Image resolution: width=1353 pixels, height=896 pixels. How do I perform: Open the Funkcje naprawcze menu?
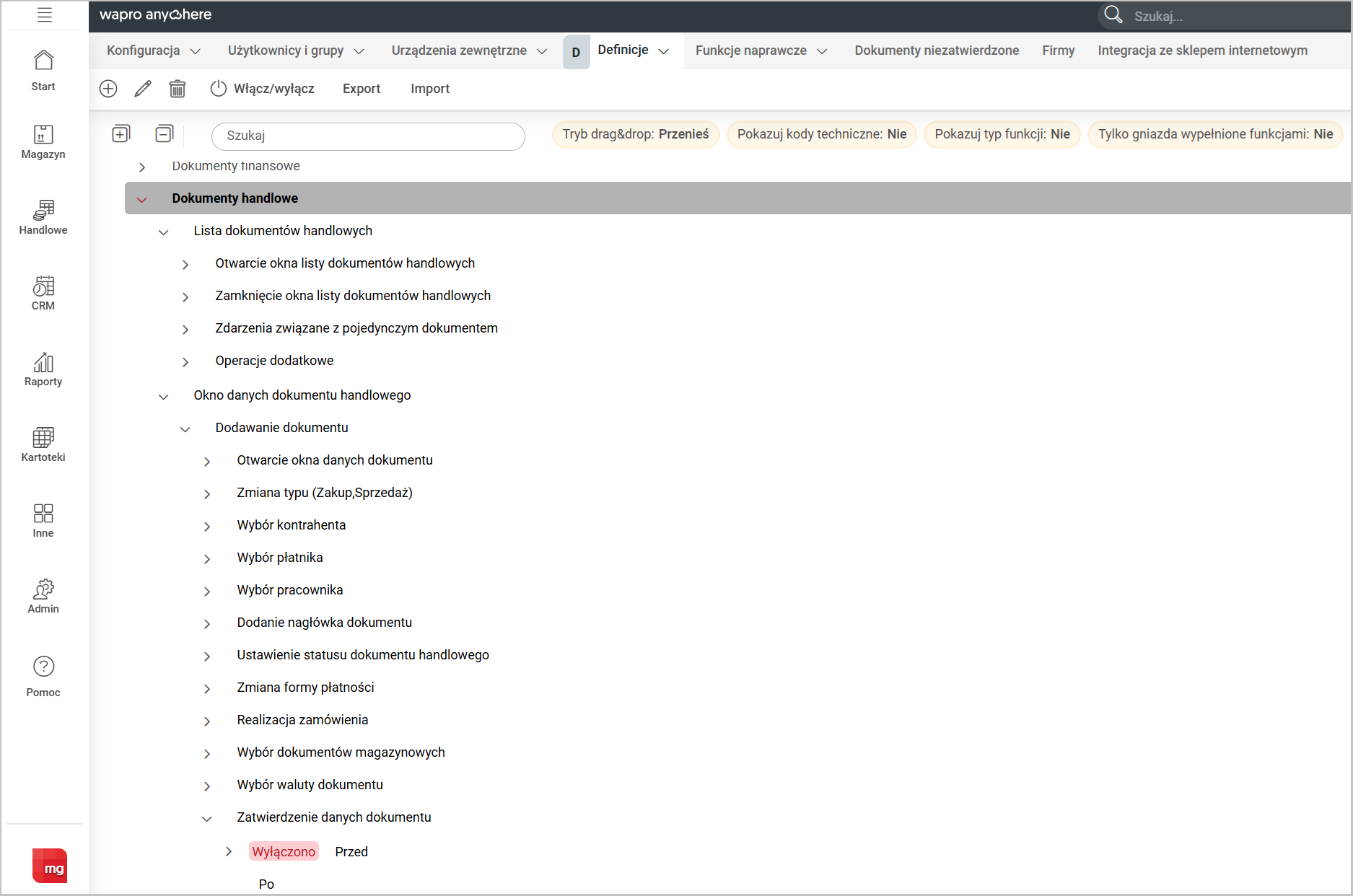click(x=761, y=50)
